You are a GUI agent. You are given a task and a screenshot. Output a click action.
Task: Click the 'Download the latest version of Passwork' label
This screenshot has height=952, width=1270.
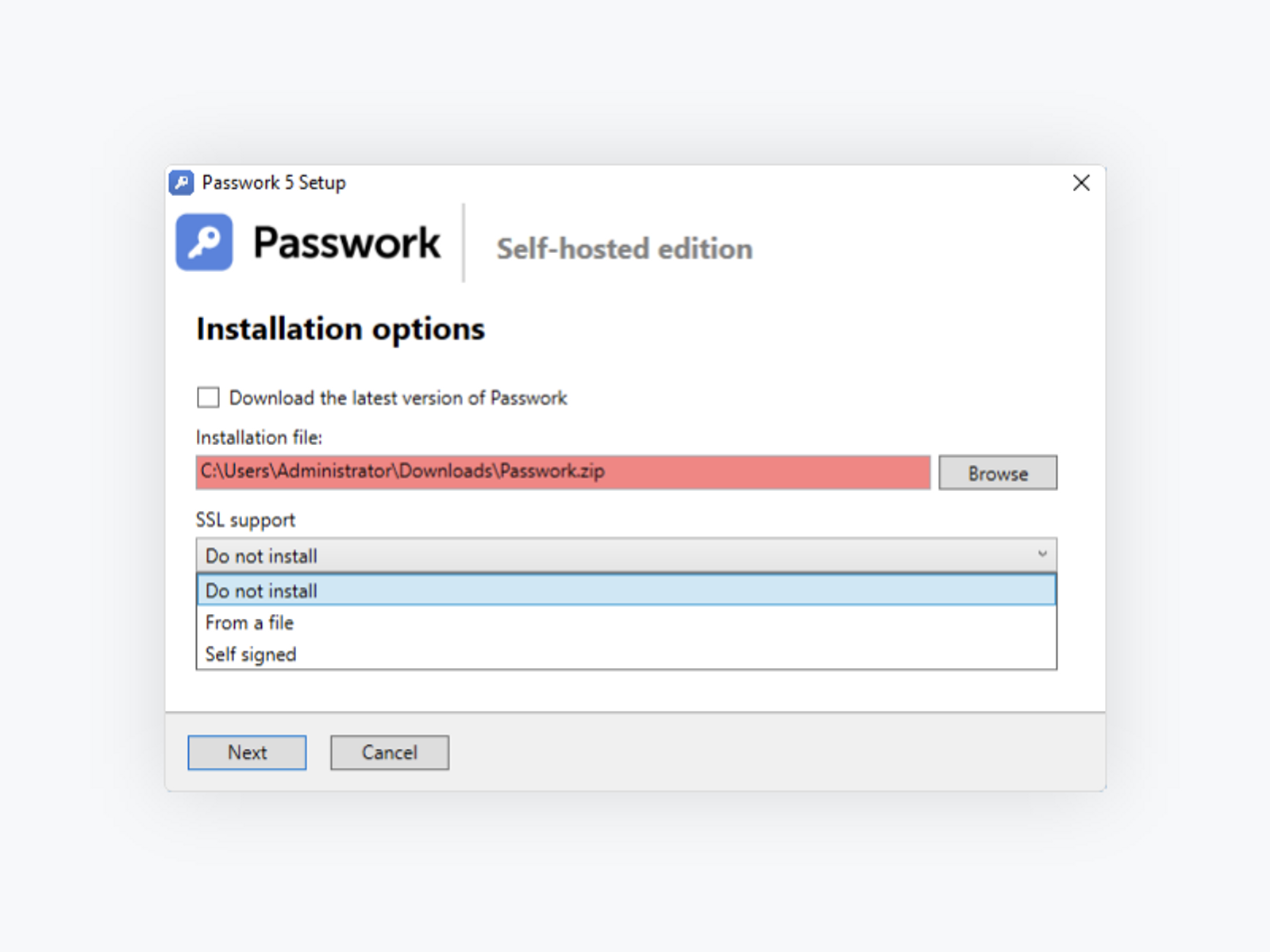pyautogui.click(x=398, y=397)
